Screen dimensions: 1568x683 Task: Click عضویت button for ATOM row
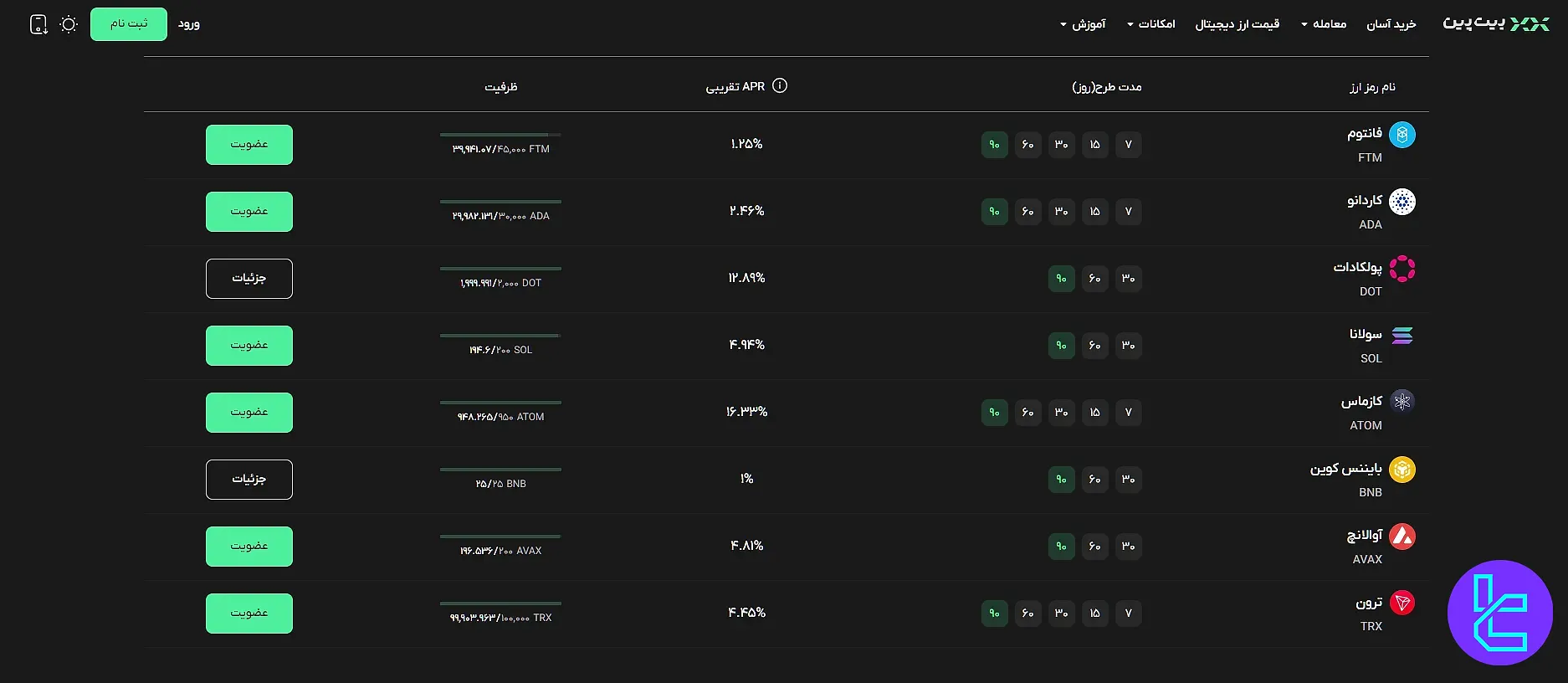point(249,413)
